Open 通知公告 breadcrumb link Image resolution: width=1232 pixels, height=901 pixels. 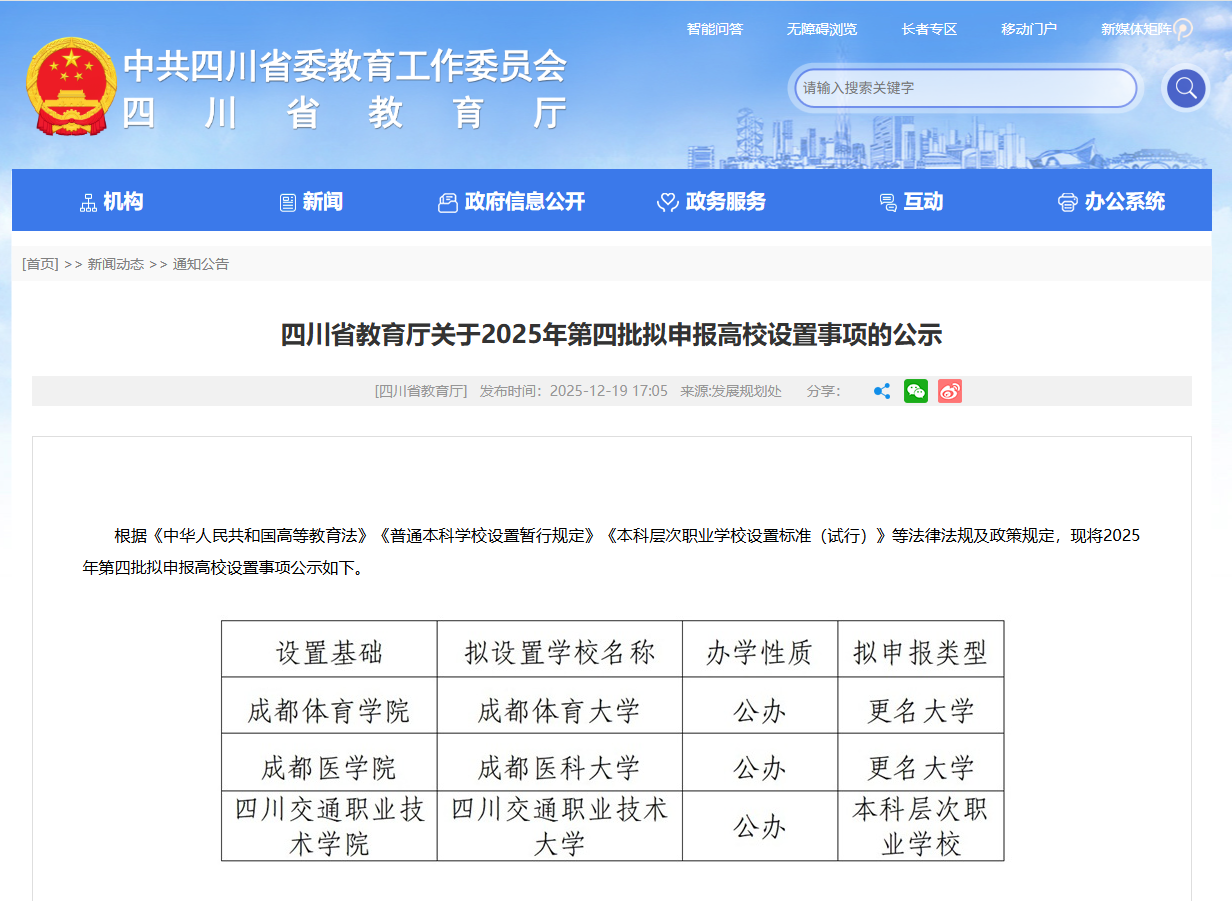[201, 264]
